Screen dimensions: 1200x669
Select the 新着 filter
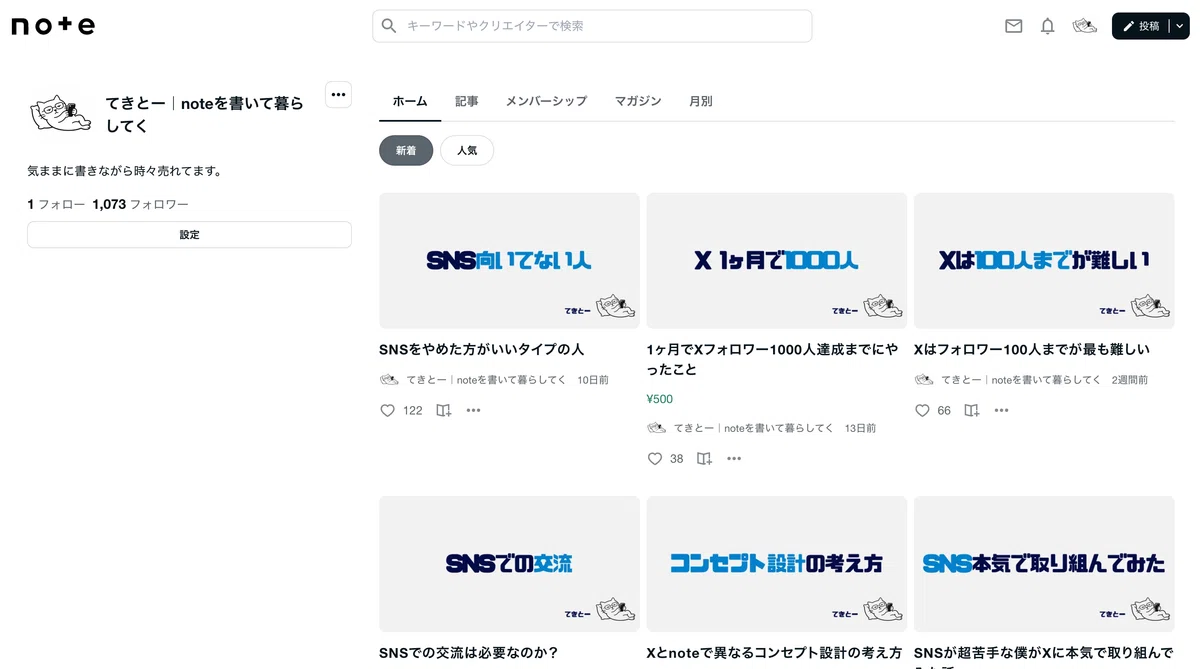pyautogui.click(x=406, y=151)
